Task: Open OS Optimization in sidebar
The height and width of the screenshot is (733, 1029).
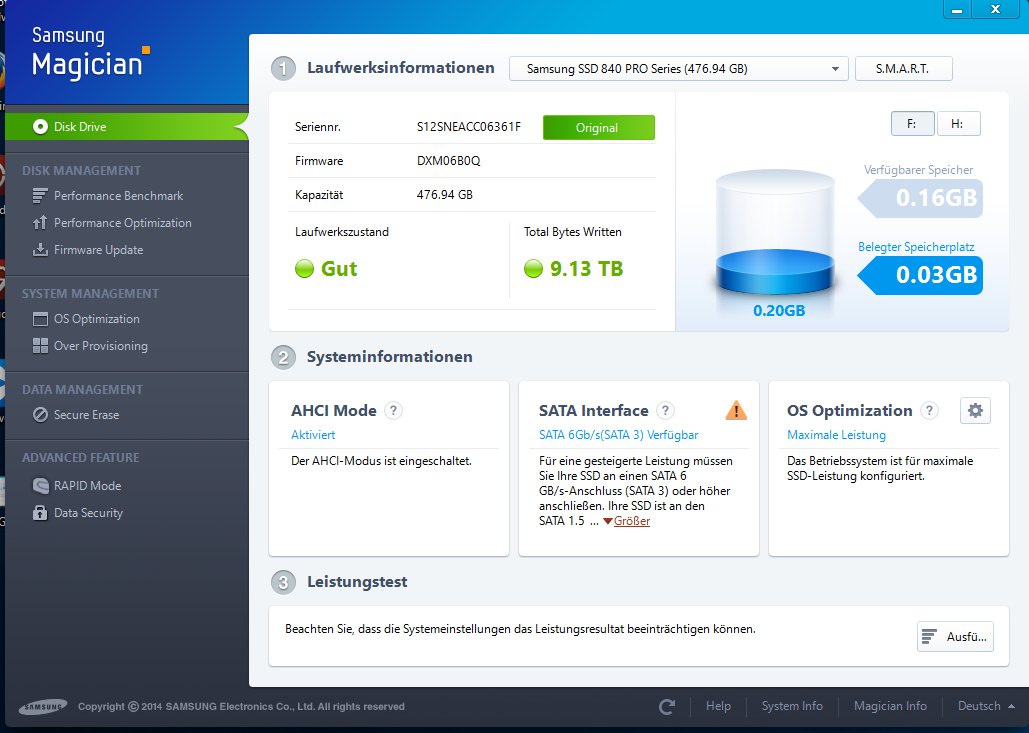Action: point(96,319)
